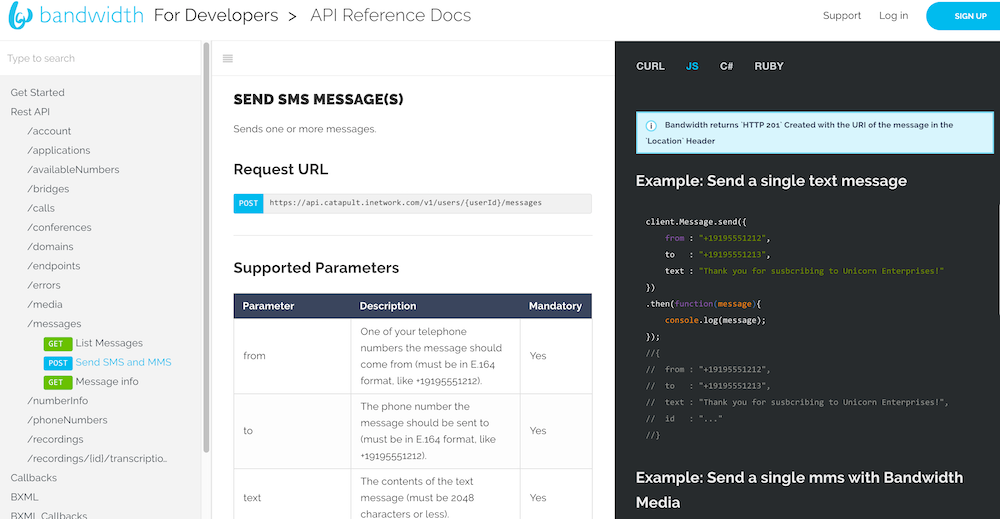
Task: Switch to the CURL code tab
Action: coord(650,66)
